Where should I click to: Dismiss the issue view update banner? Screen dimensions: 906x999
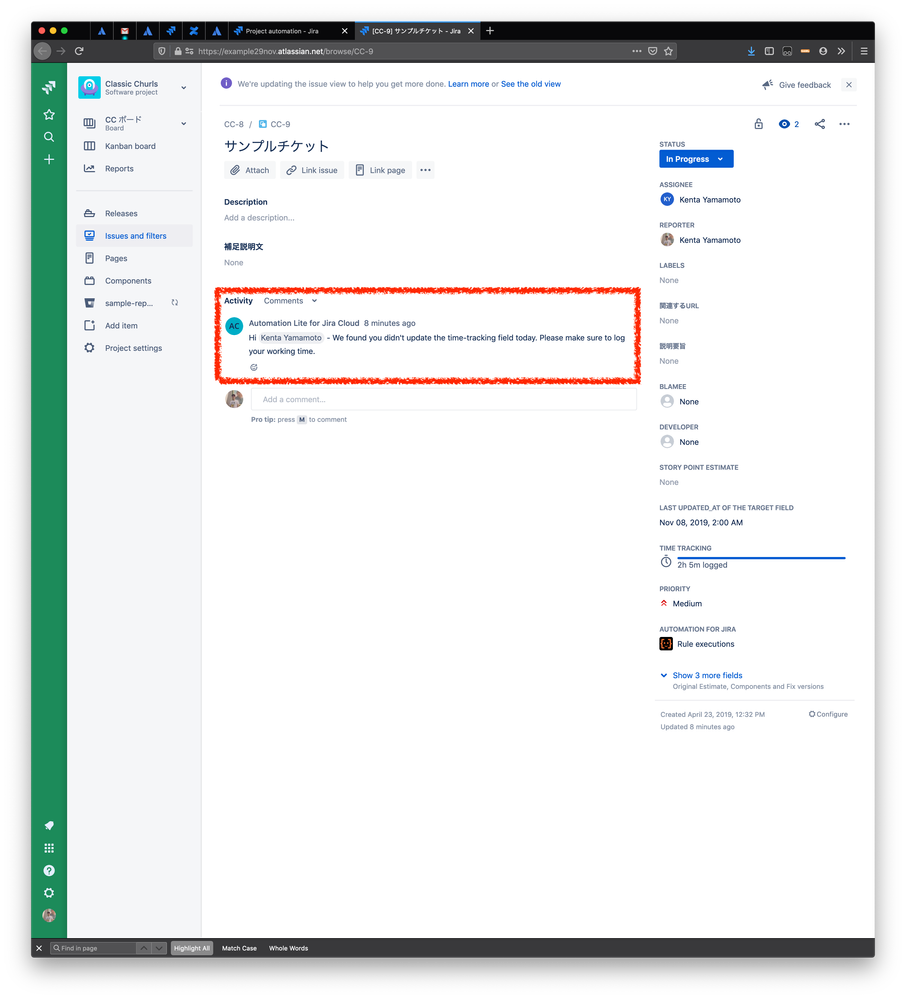coord(849,85)
